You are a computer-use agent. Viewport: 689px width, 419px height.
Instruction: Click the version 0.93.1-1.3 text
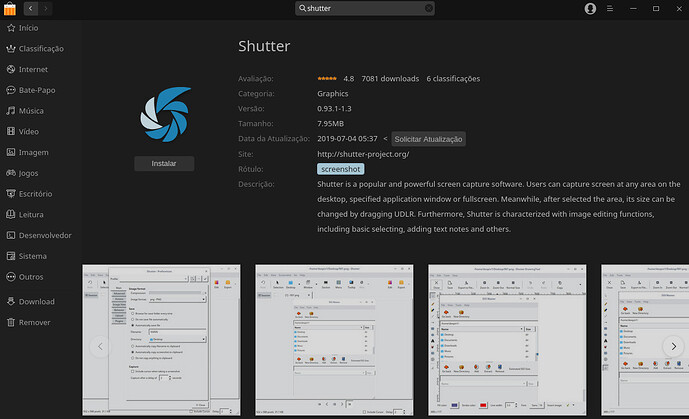click(x=334, y=108)
